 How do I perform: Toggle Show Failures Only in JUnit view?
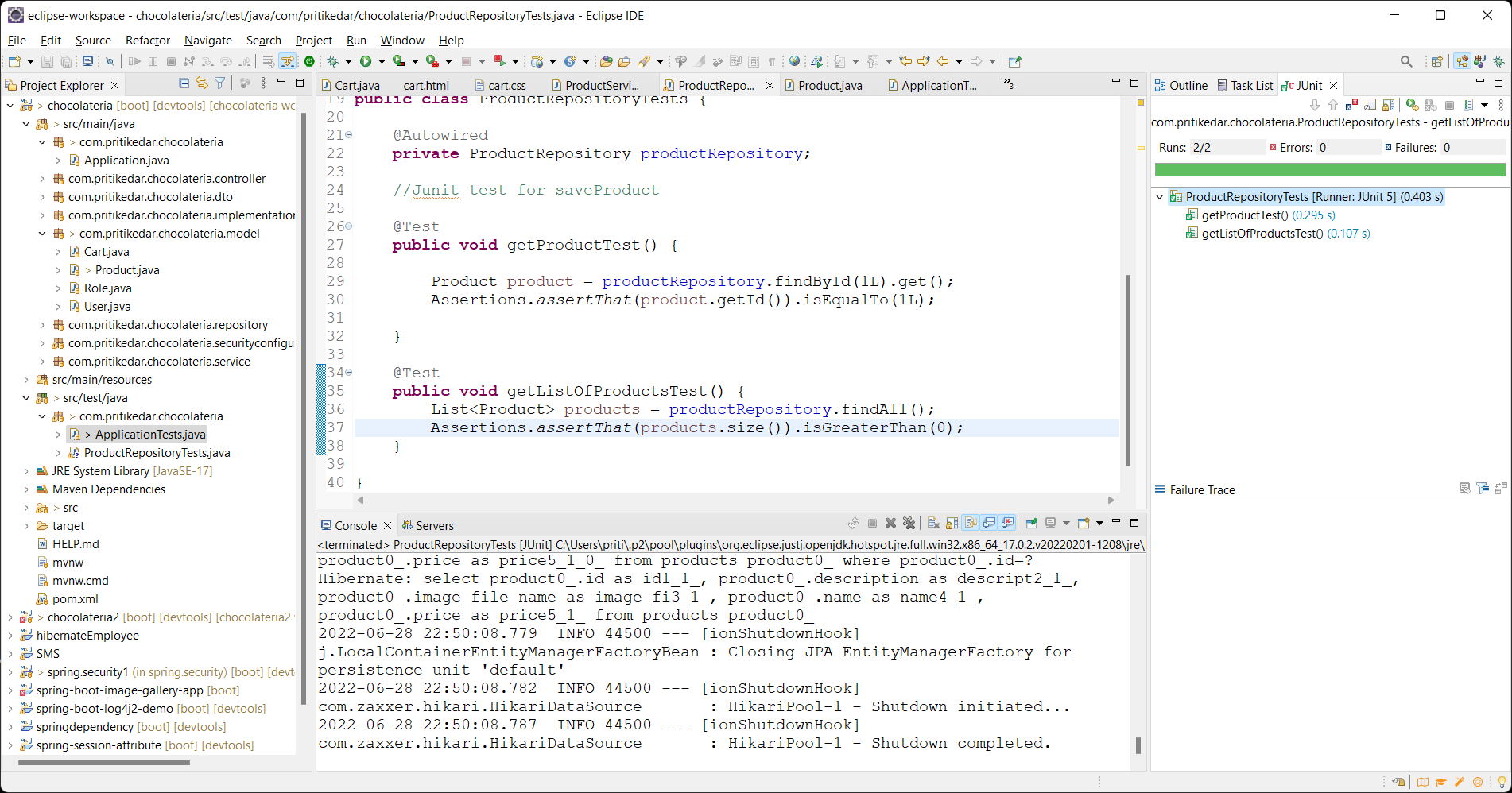(x=1351, y=105)
